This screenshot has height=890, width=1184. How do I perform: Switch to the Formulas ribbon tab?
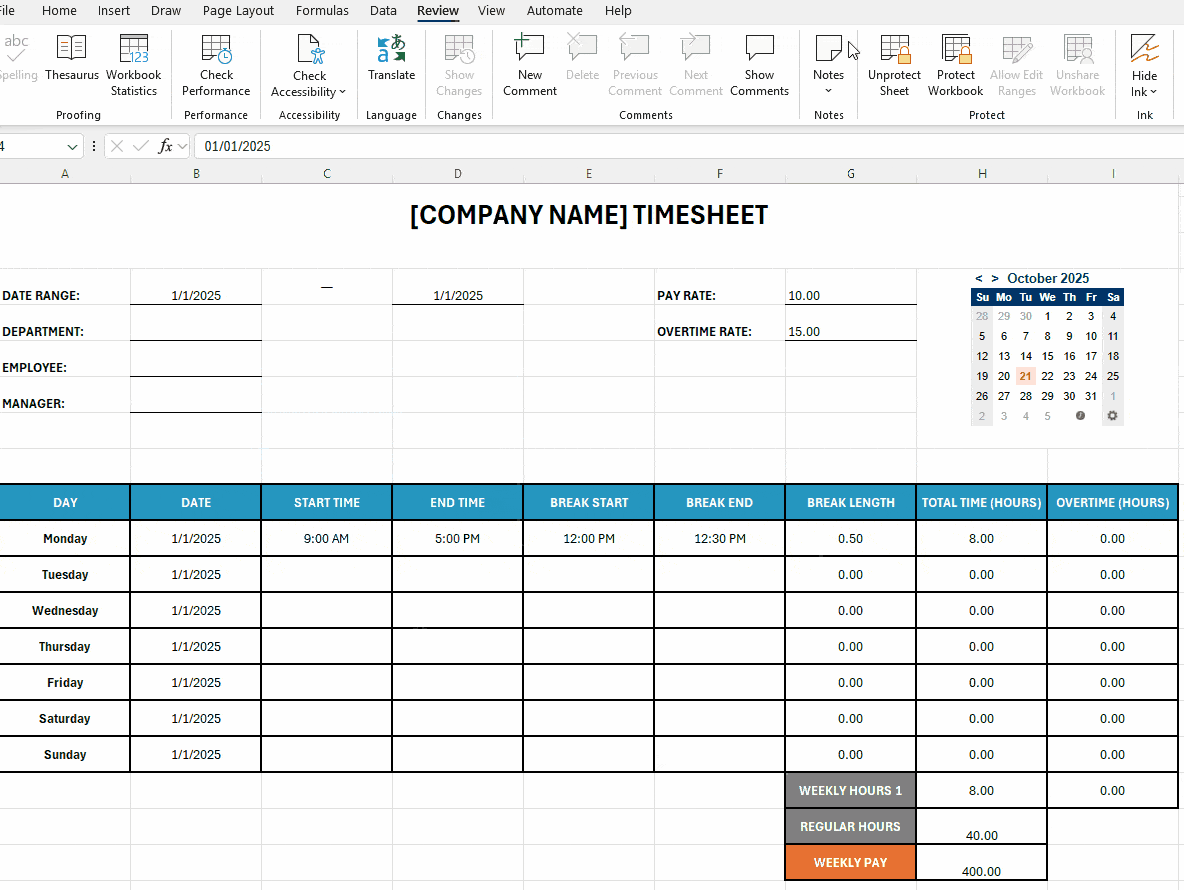322,11
